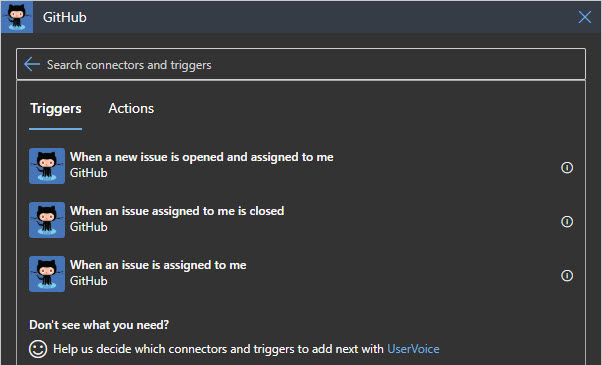Go back using the left arrow
This screenshot has width=602, height=365.
(32, 64)
